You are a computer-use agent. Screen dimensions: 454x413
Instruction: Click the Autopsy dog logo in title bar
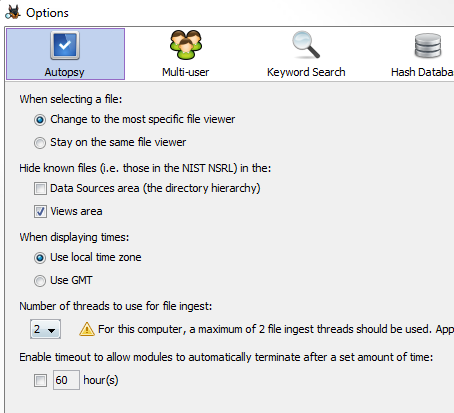(13, 12)
